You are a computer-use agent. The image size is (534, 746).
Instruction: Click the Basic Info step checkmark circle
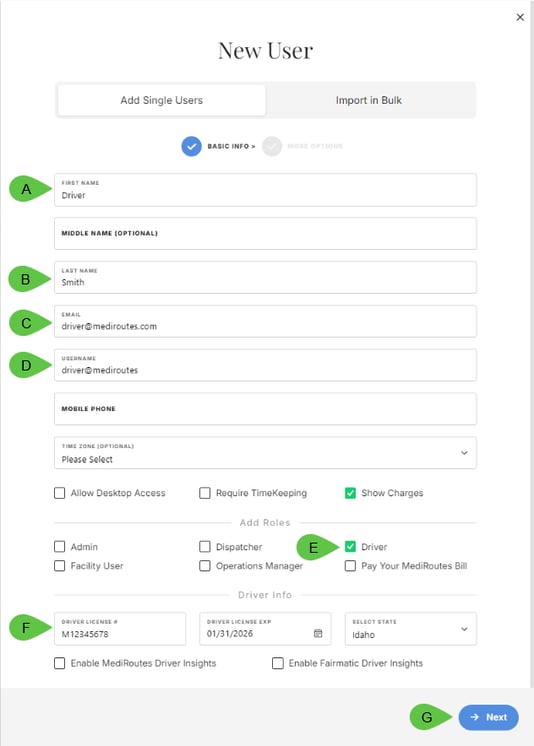click(x=191, y=146)
